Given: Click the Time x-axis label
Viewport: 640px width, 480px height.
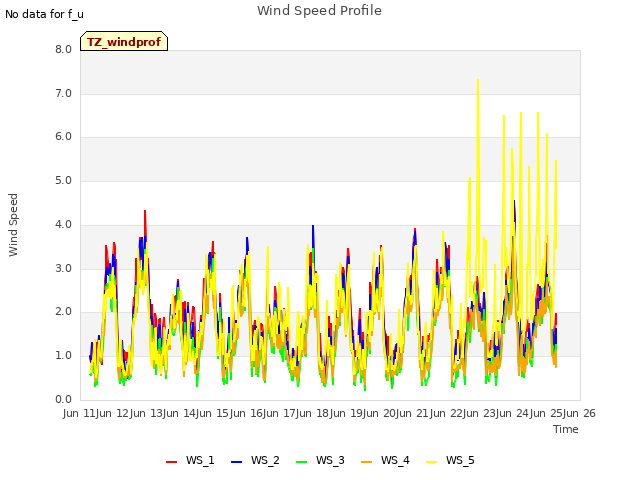Looking at the screenshot, I should click(566, 429).
